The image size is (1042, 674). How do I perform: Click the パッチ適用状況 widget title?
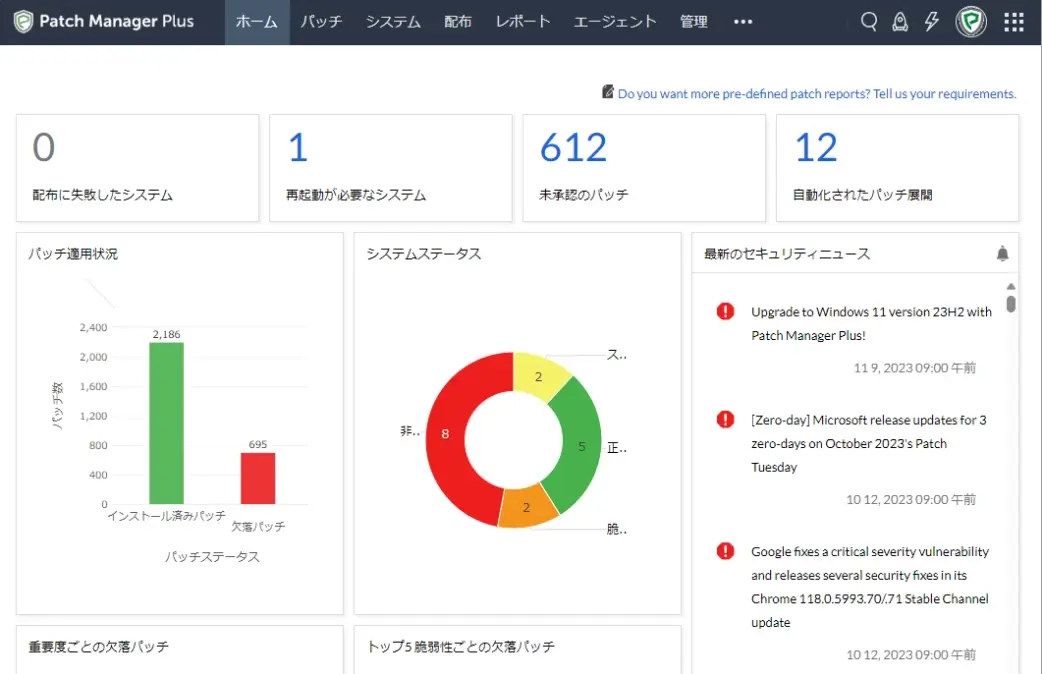pos(73,254)
